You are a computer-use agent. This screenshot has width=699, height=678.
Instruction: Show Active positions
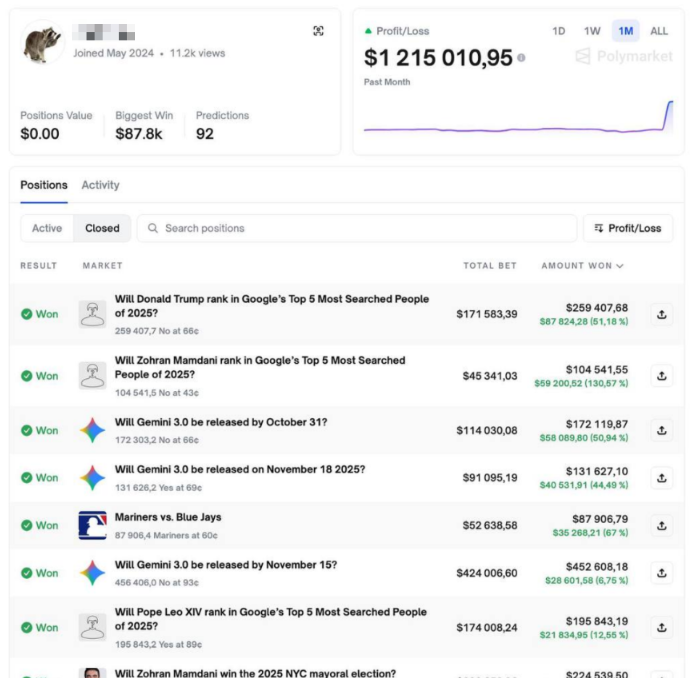[x=47, y=228]
